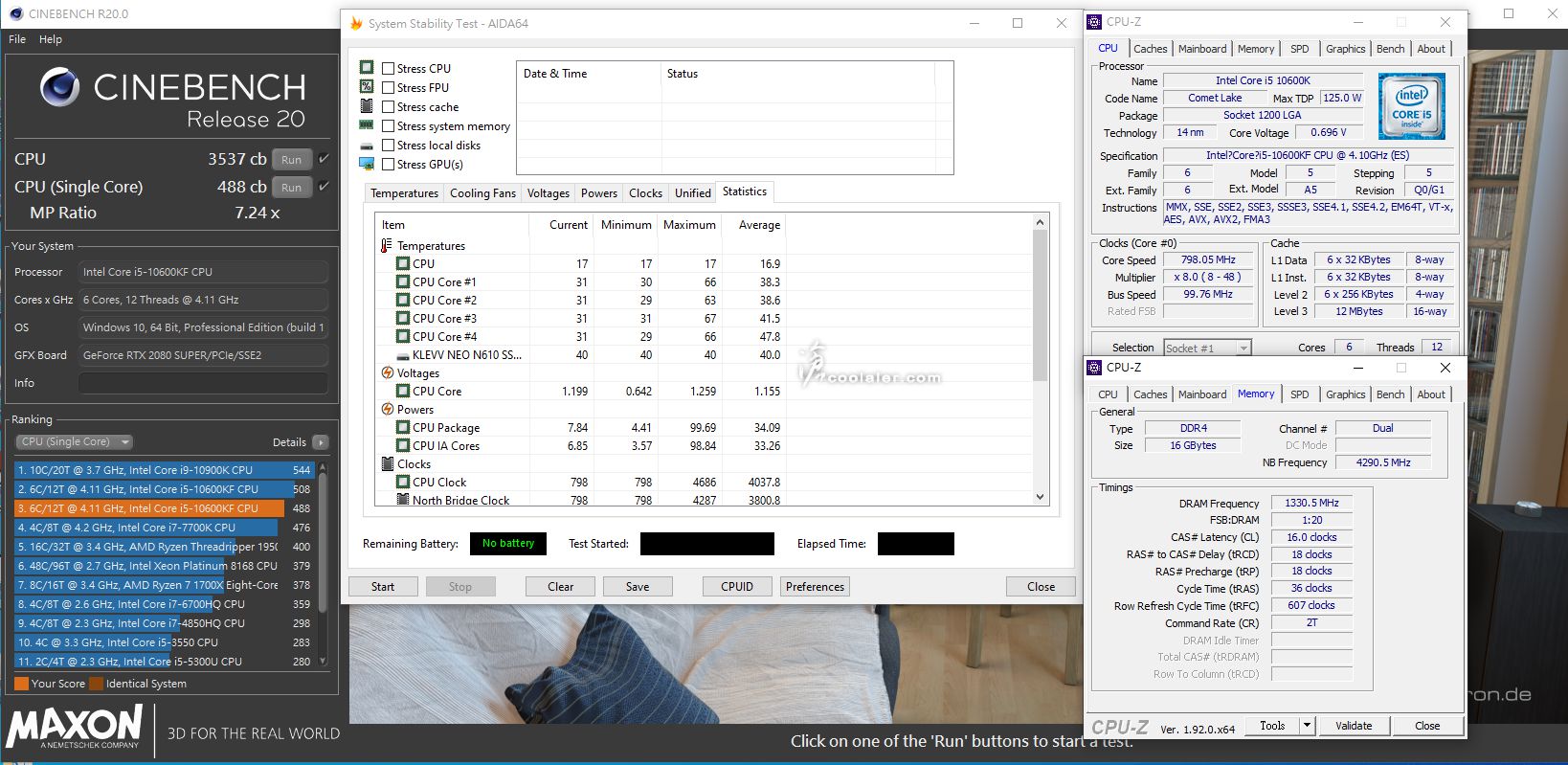
Task: Open the Voltages tab in AIDA64
Action: click(549, 193)
